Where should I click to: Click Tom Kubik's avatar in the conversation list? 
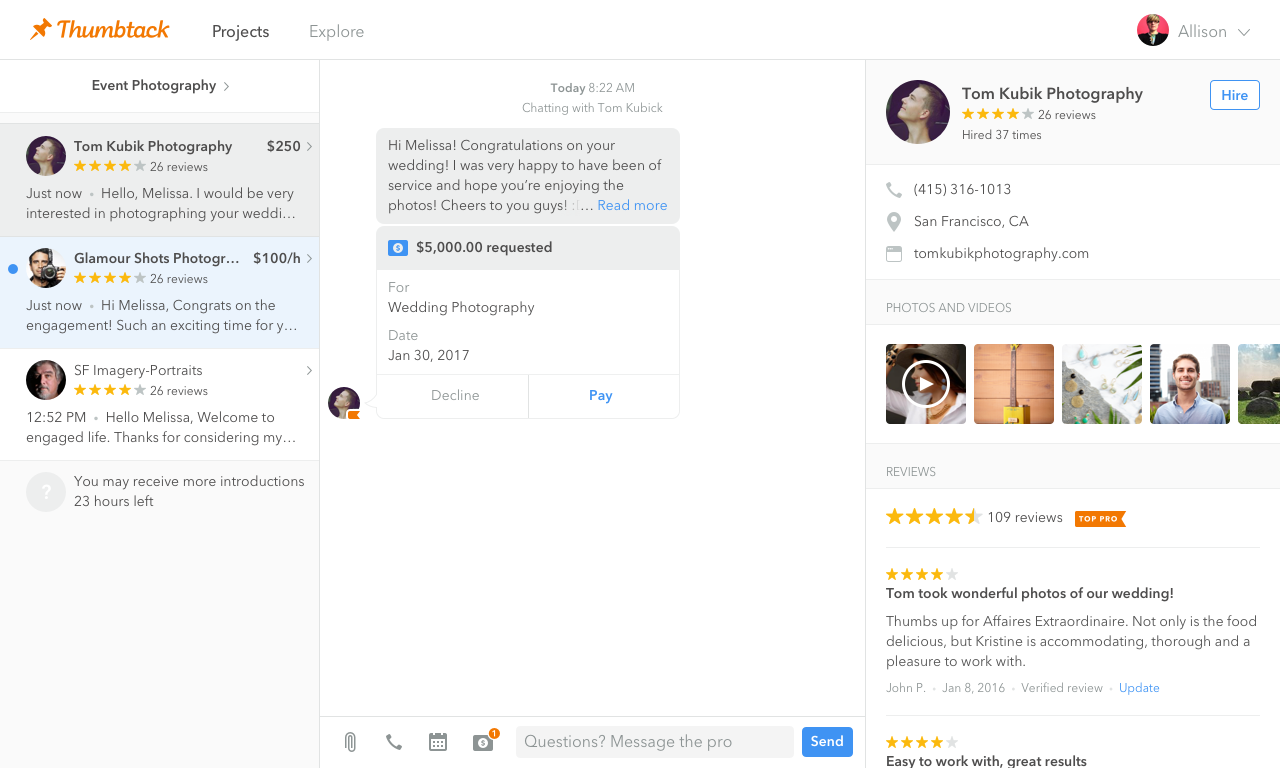(x=46, y=156)
